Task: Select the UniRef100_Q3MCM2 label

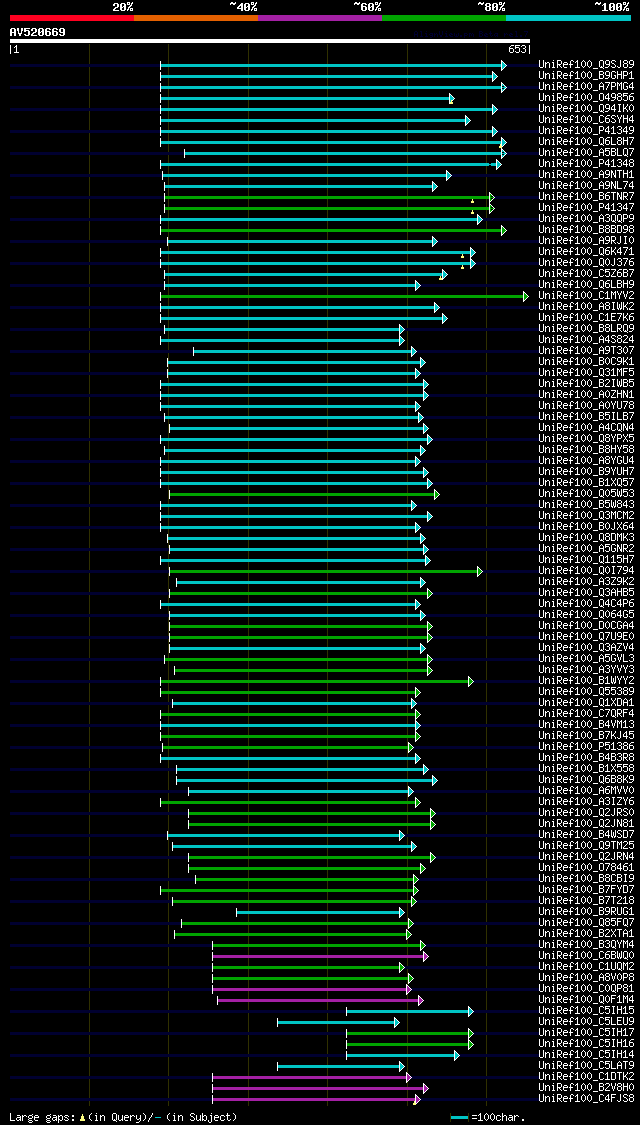Action: pyautogui.click(x=586, y=515)
